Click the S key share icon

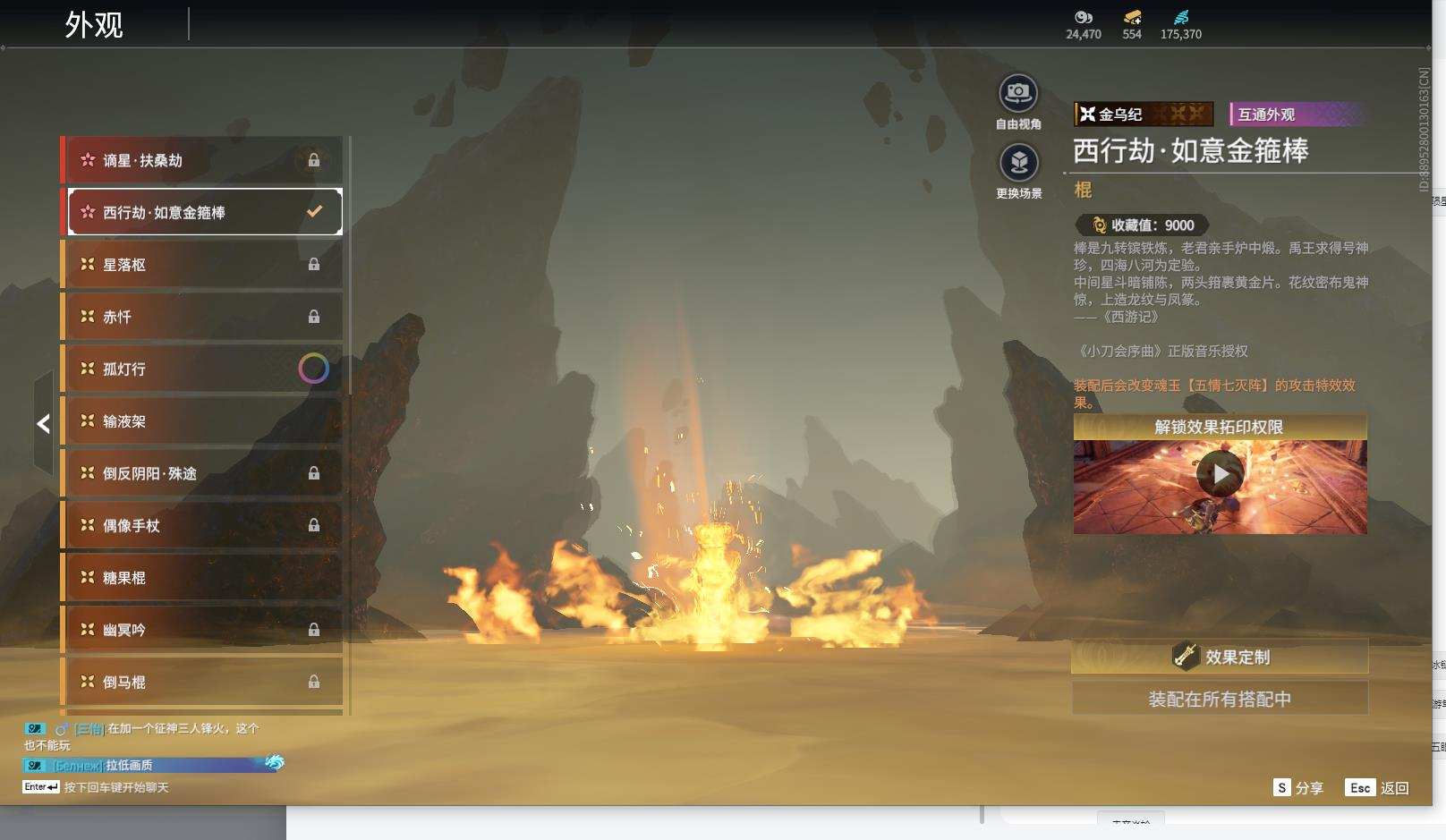point(1282,787)
